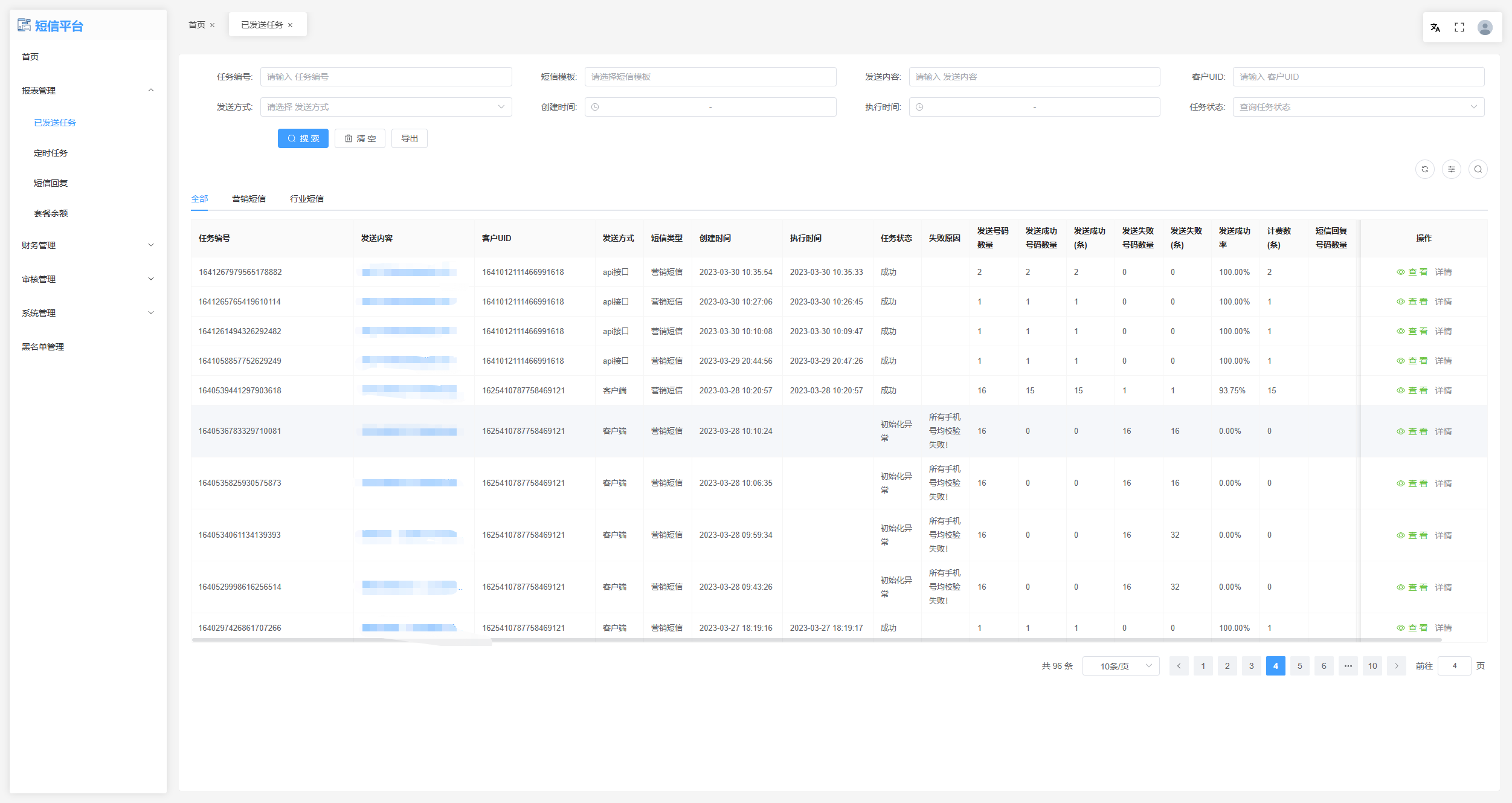View task 1640534061134139393 eye icon
The height and width of the screenshot is (803, 1512).
(x=1401, y=535)
